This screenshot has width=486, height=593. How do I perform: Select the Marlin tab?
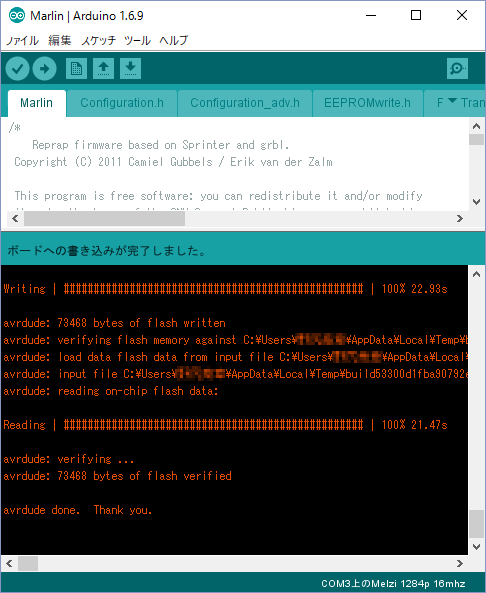coord(36,103)
